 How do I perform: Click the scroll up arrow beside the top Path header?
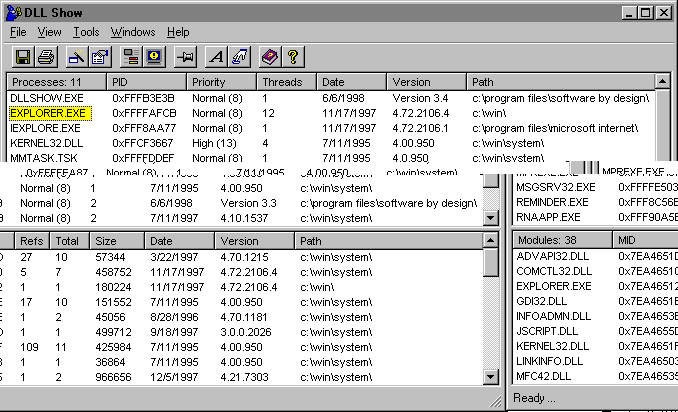click(x=662, y=81)
